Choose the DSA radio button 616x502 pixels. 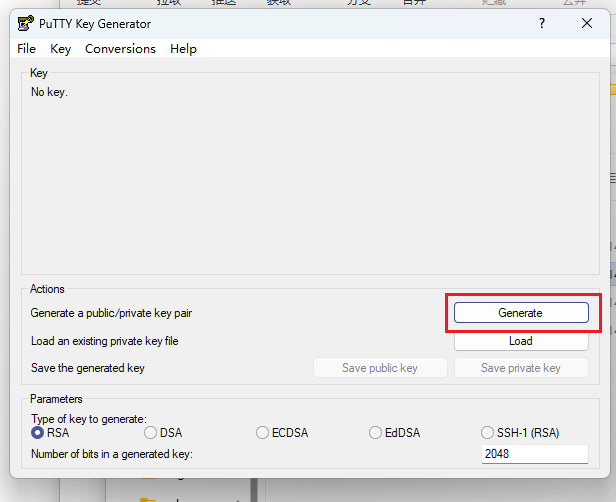151,433
